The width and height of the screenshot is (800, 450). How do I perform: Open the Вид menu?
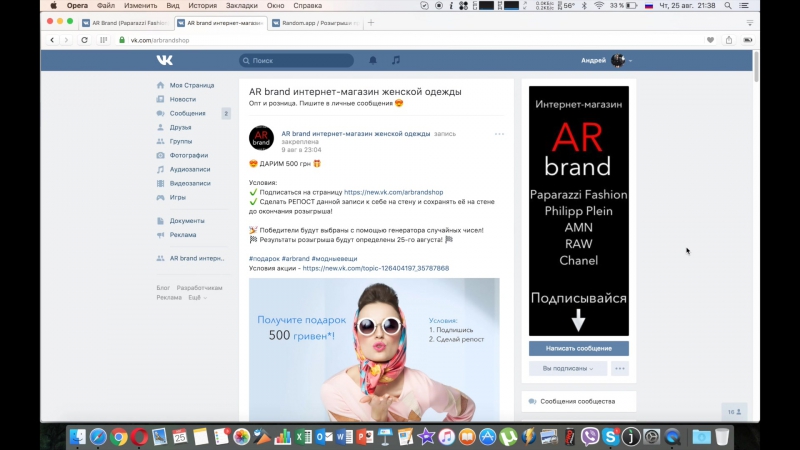(x=173, y=6)
